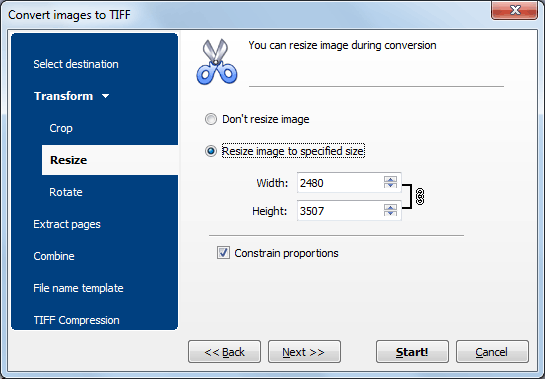545x379 pixels.
Task: Open the Combine section
Action: (54, 256)
